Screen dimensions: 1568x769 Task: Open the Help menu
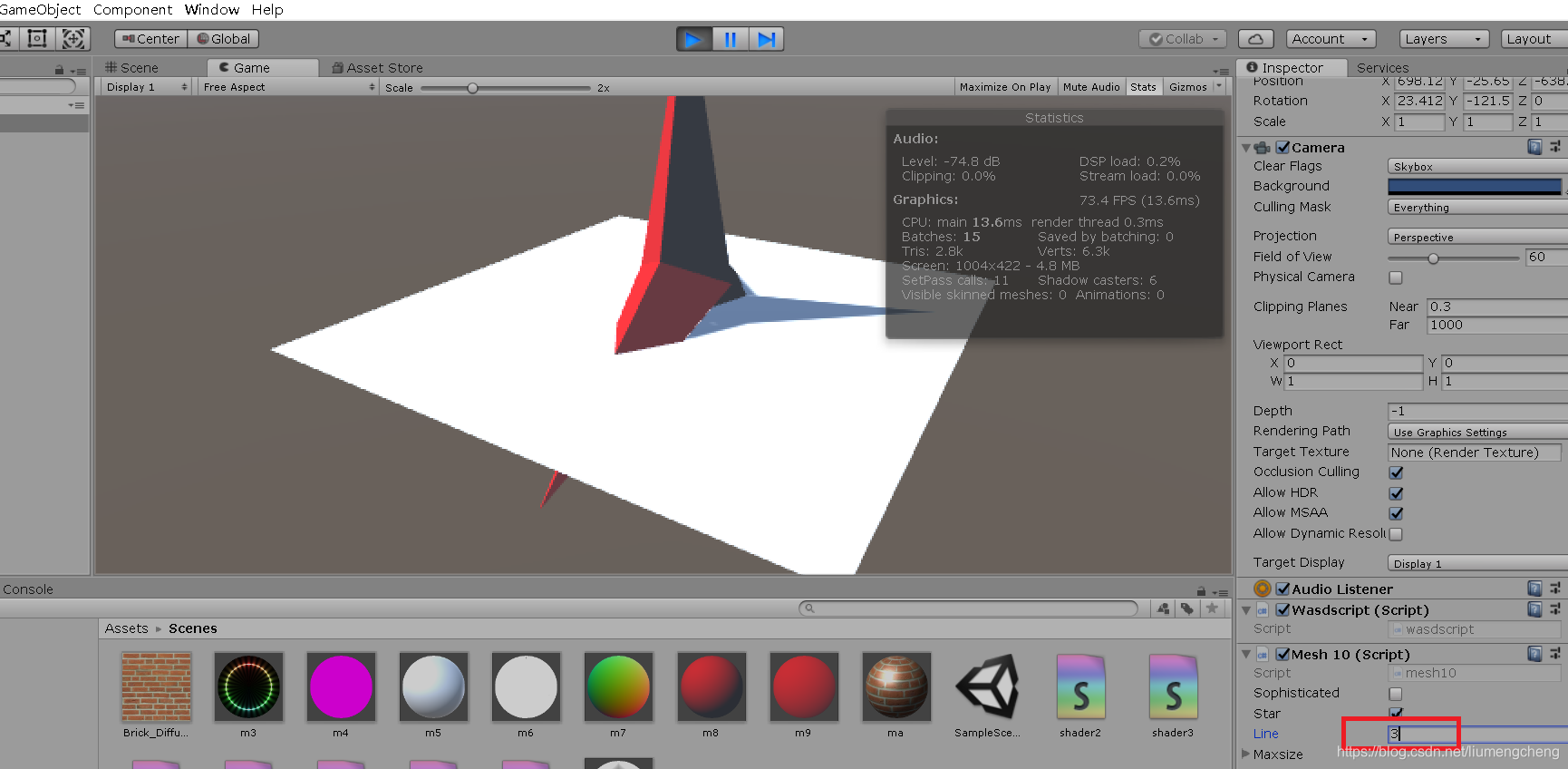tap(267, 9)
